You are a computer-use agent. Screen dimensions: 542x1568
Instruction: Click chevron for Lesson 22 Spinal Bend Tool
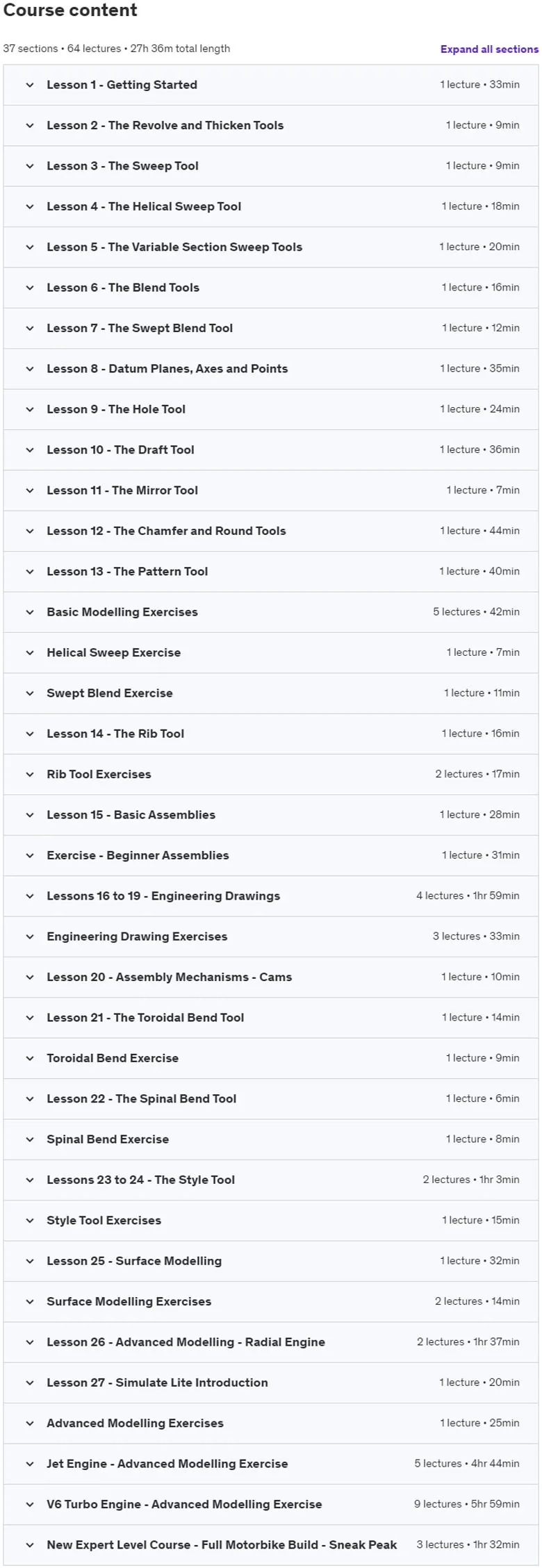pyautogui.click(x=30, y=1099)
